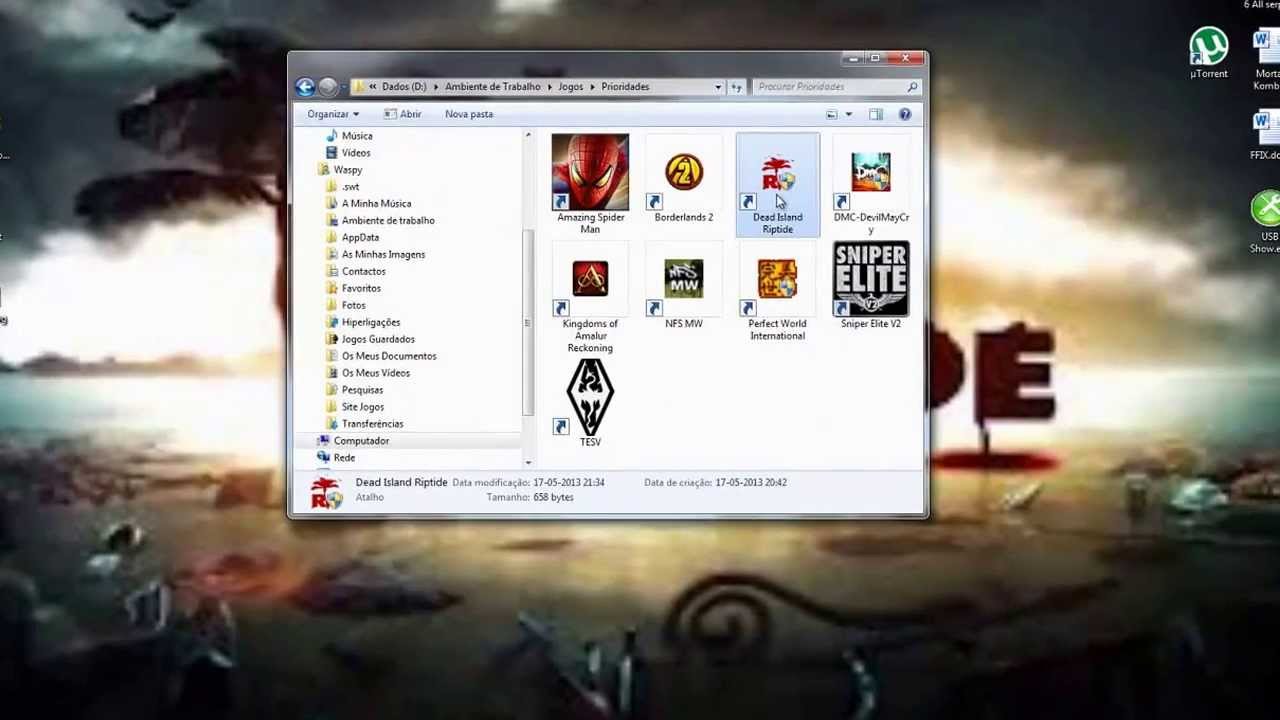Select A Minha Música folder
This screenshot has height=720, width=1280.
point(376,204)
